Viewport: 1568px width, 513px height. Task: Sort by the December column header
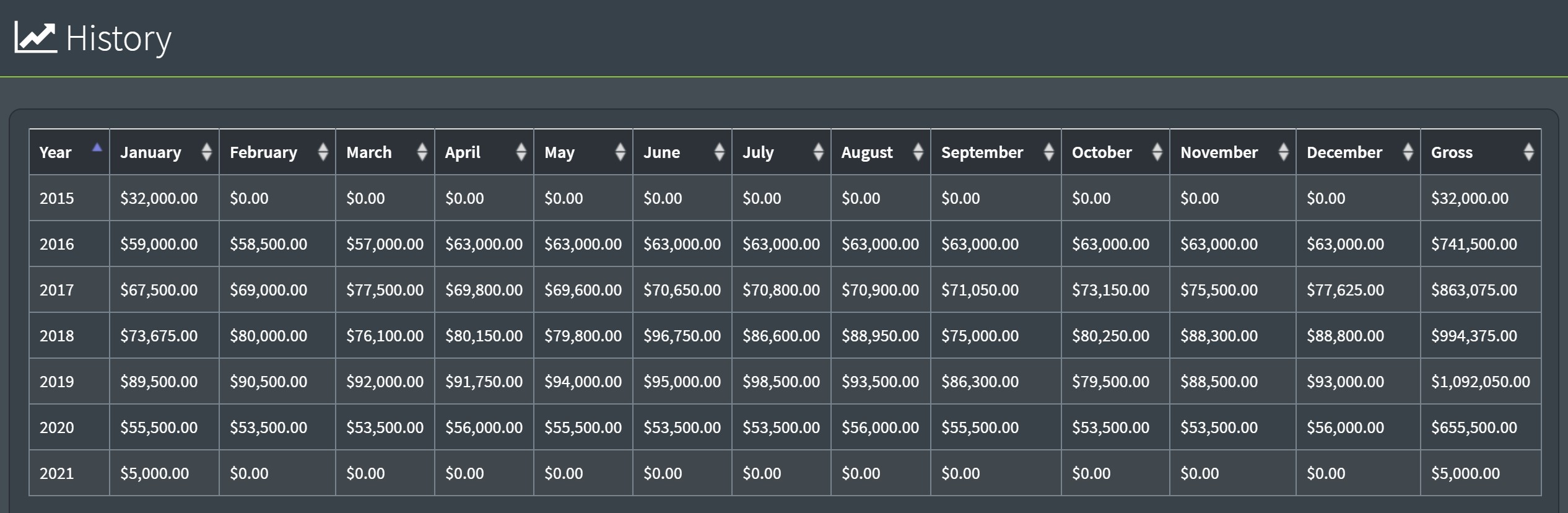[x=1344, y=152]
